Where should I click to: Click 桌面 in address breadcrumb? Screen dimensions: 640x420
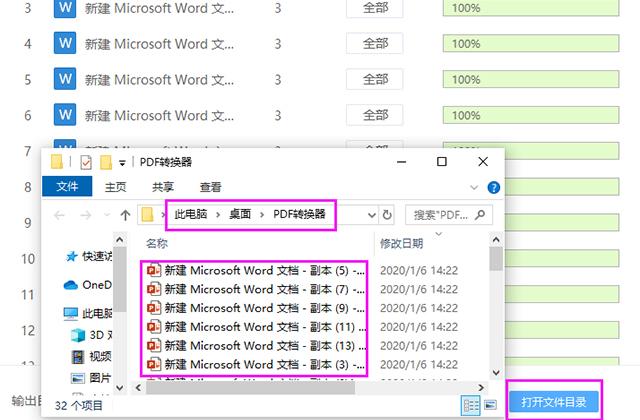tap(240, 214)
